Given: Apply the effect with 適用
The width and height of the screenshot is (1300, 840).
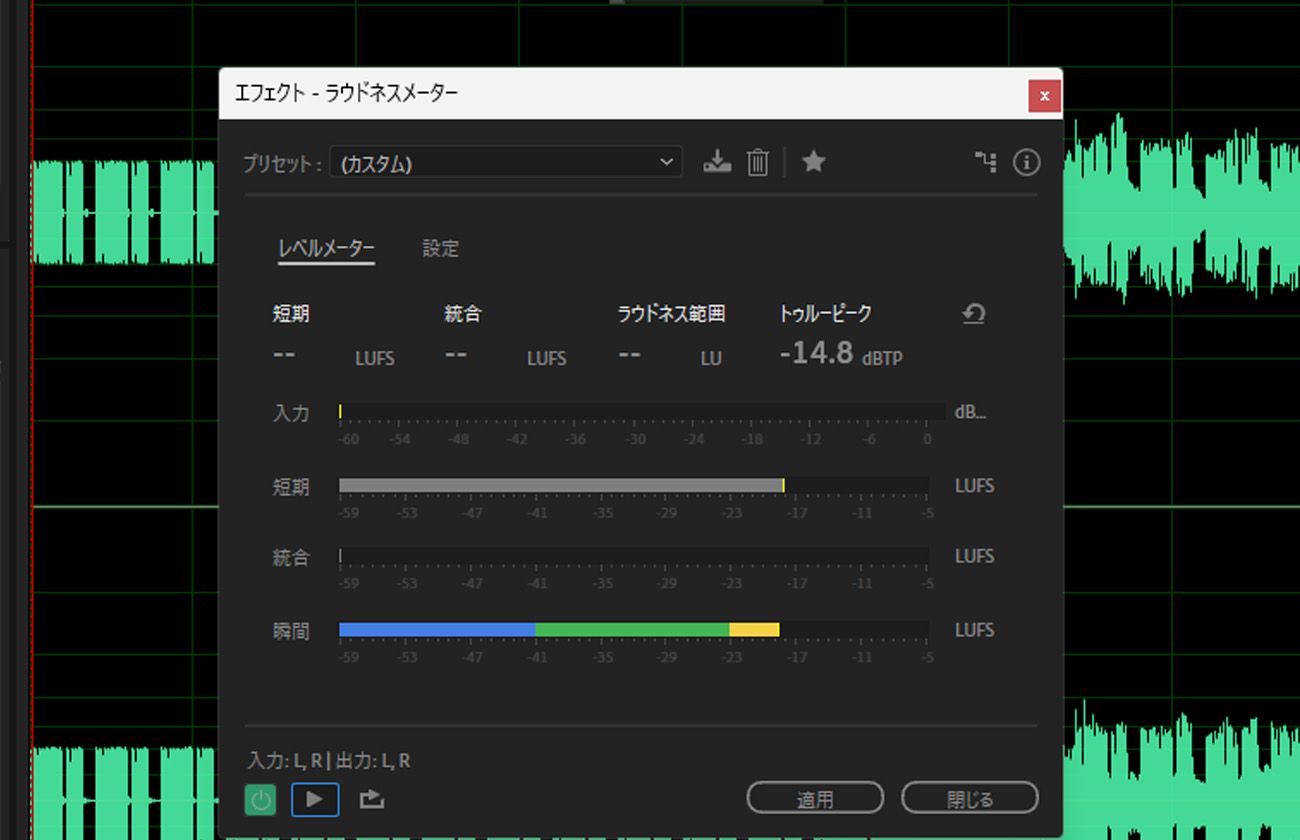Looking at the screenshot, I should (815, 797).
